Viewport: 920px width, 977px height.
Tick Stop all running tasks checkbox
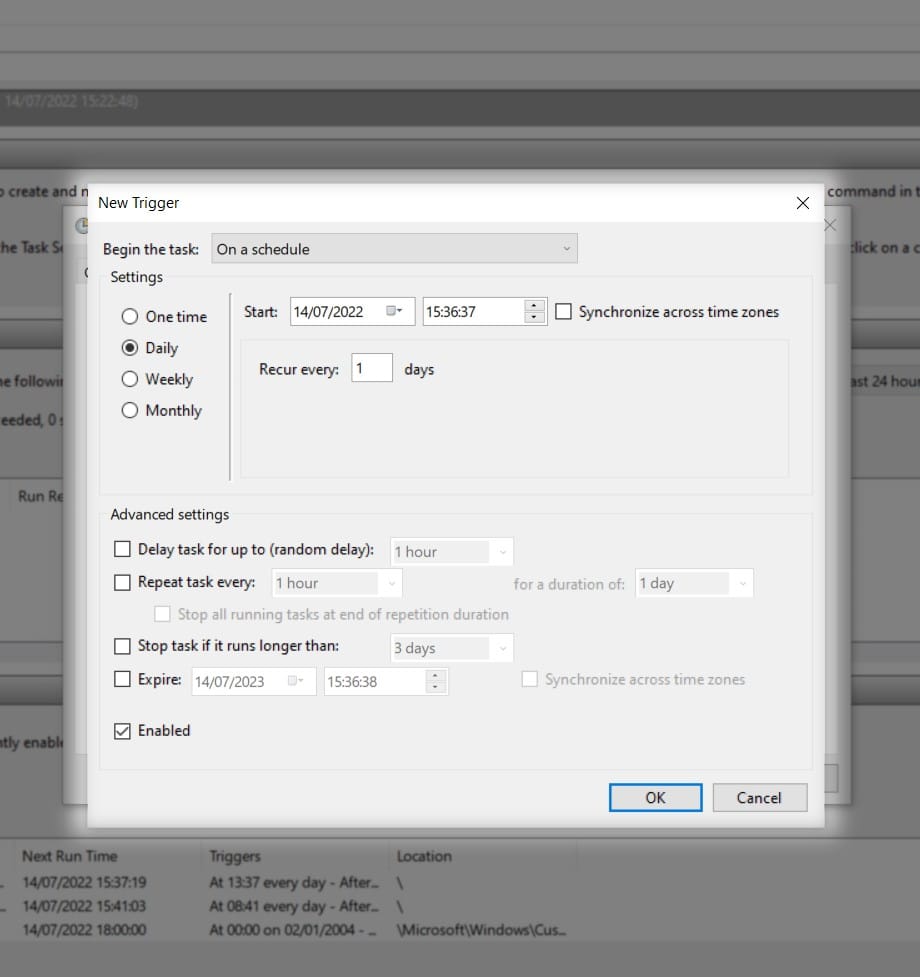(x=162, y=614)
